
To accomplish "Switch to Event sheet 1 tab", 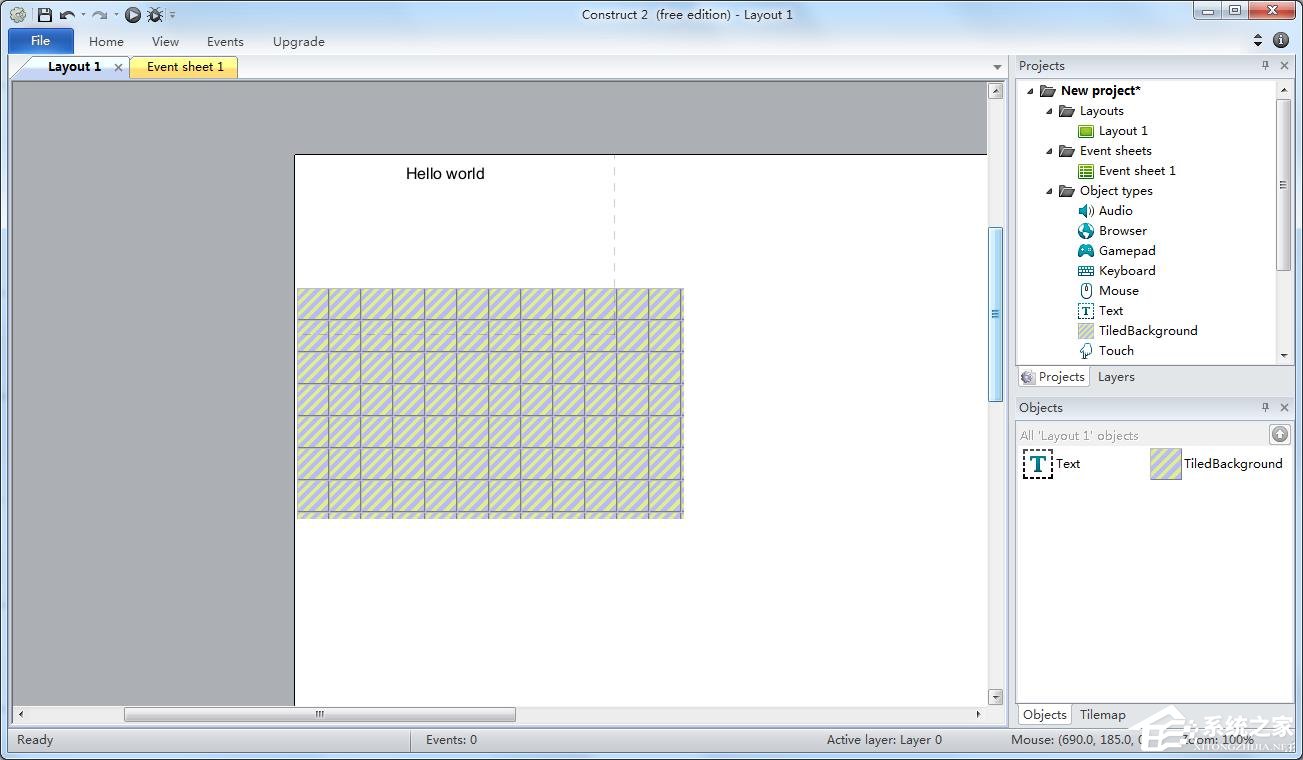I will coord(185,67).
